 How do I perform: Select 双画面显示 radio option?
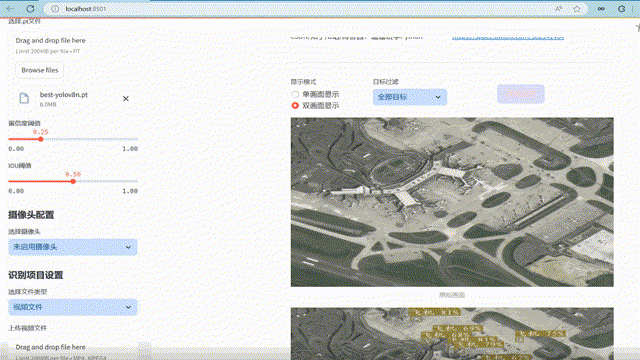[x=295, y=105]
